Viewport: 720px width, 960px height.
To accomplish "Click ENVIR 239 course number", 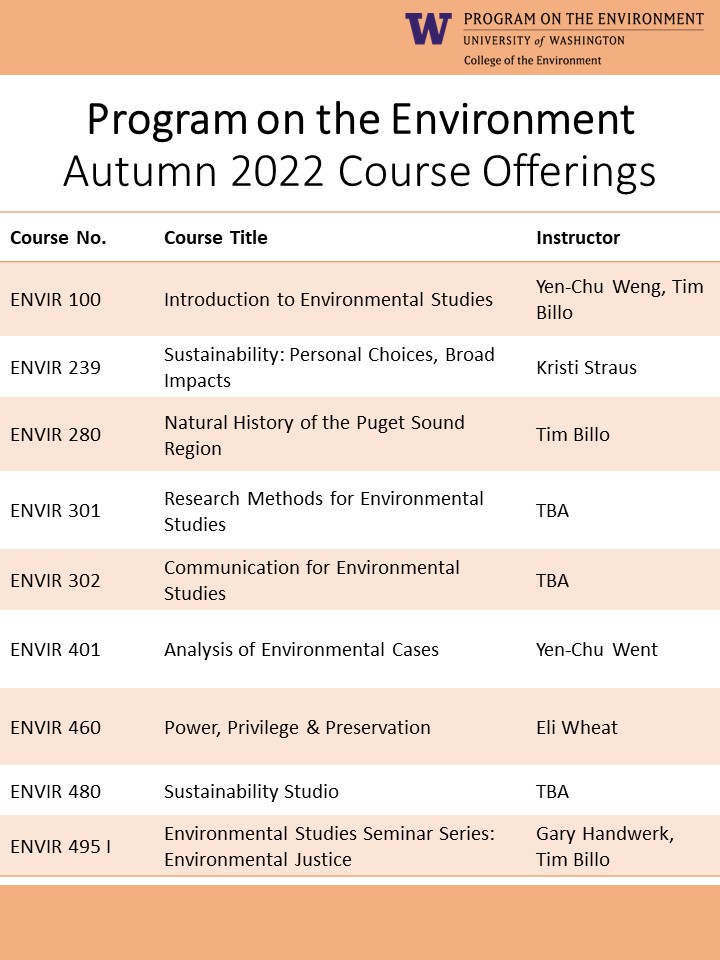I will 56,367.
